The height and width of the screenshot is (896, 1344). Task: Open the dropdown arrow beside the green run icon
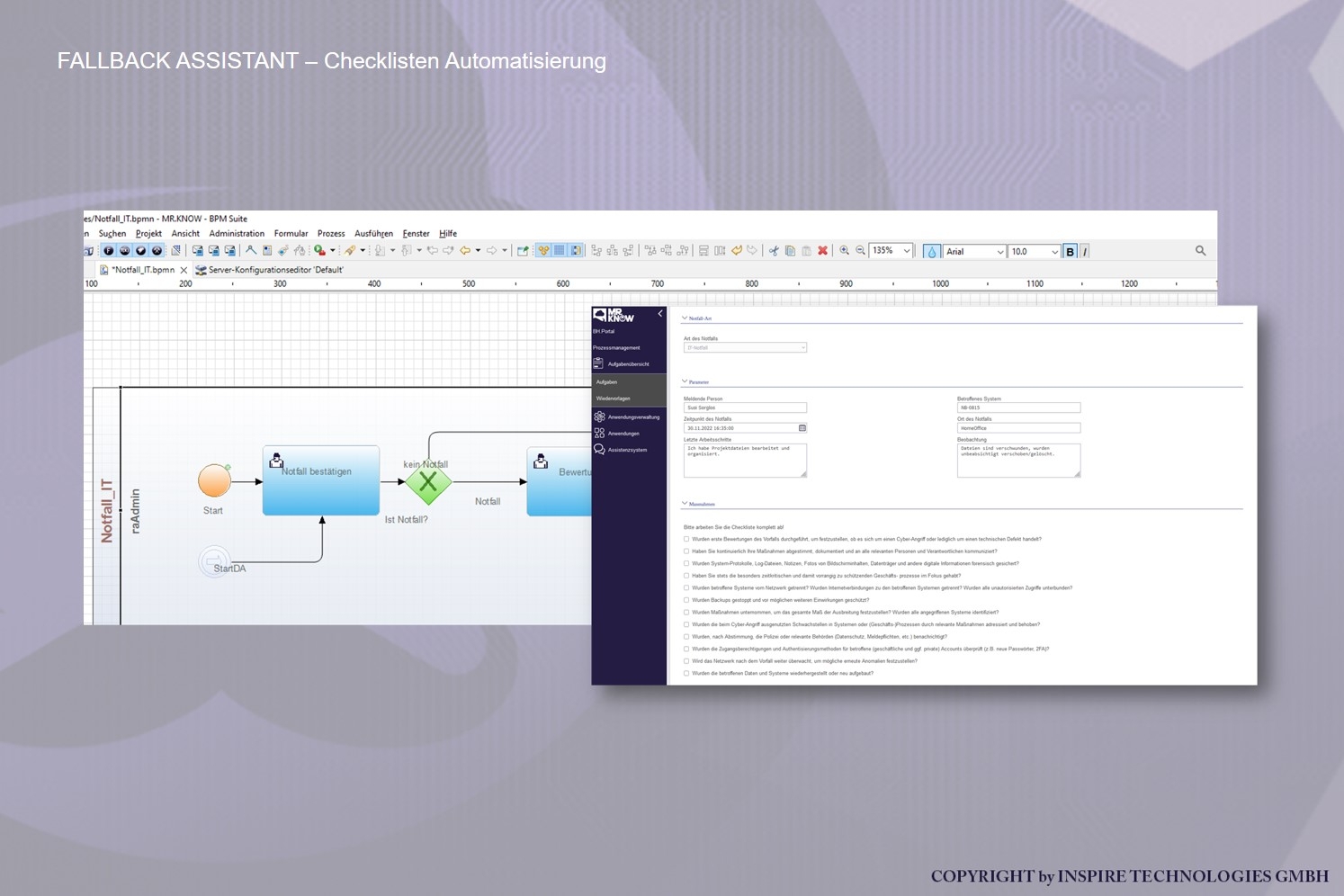pyautogui.click(x=332, y=251)
